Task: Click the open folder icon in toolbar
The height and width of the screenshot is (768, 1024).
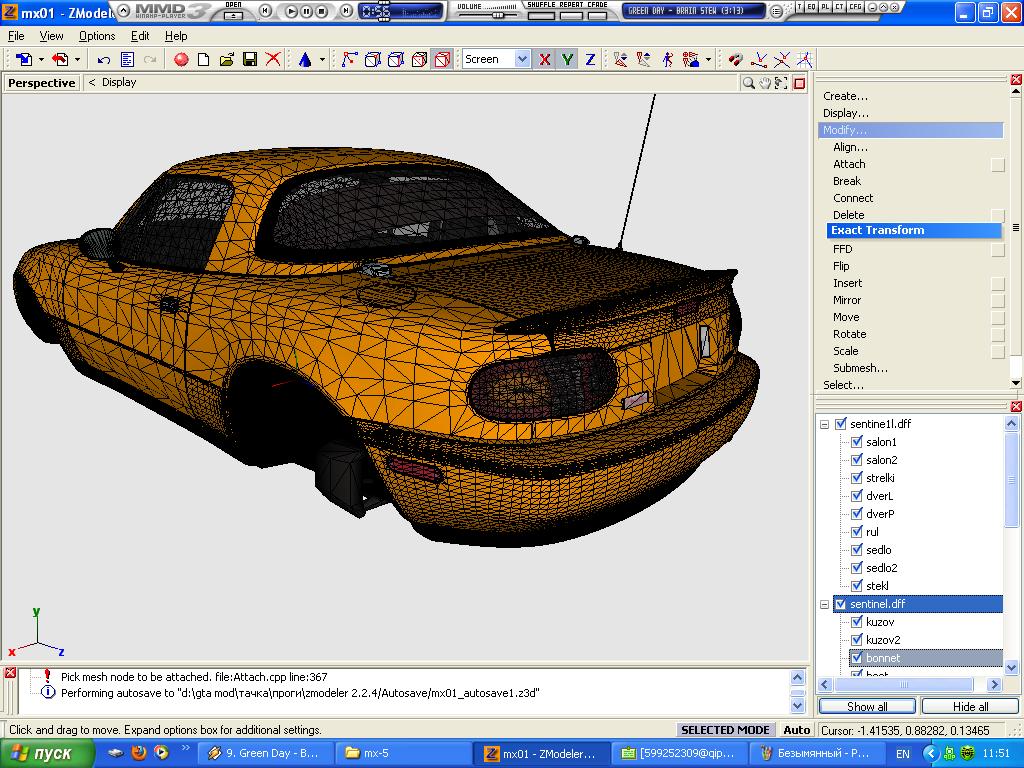Action: (x=227, y=60)
